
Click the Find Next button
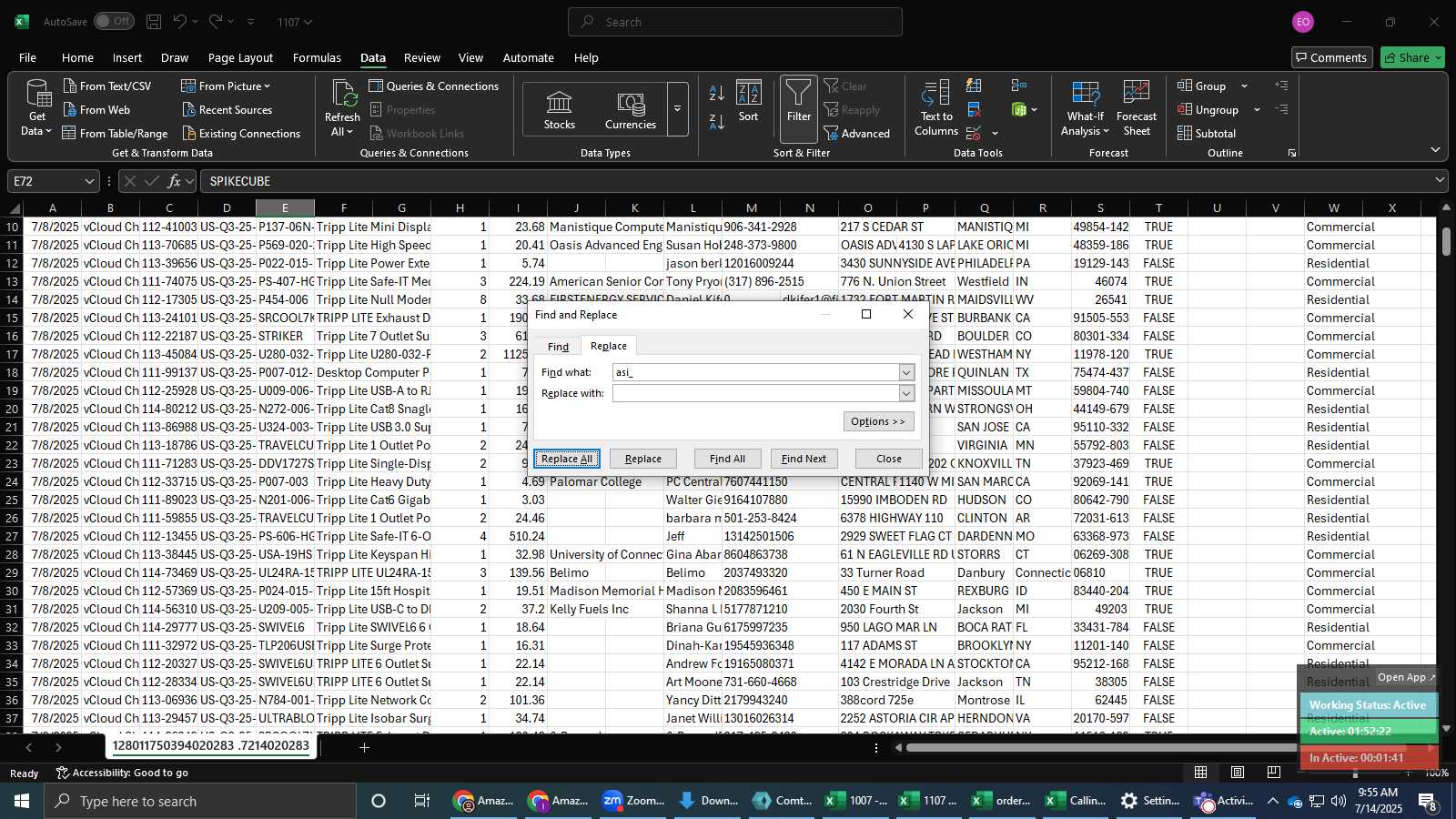click(x=804, y=459)
